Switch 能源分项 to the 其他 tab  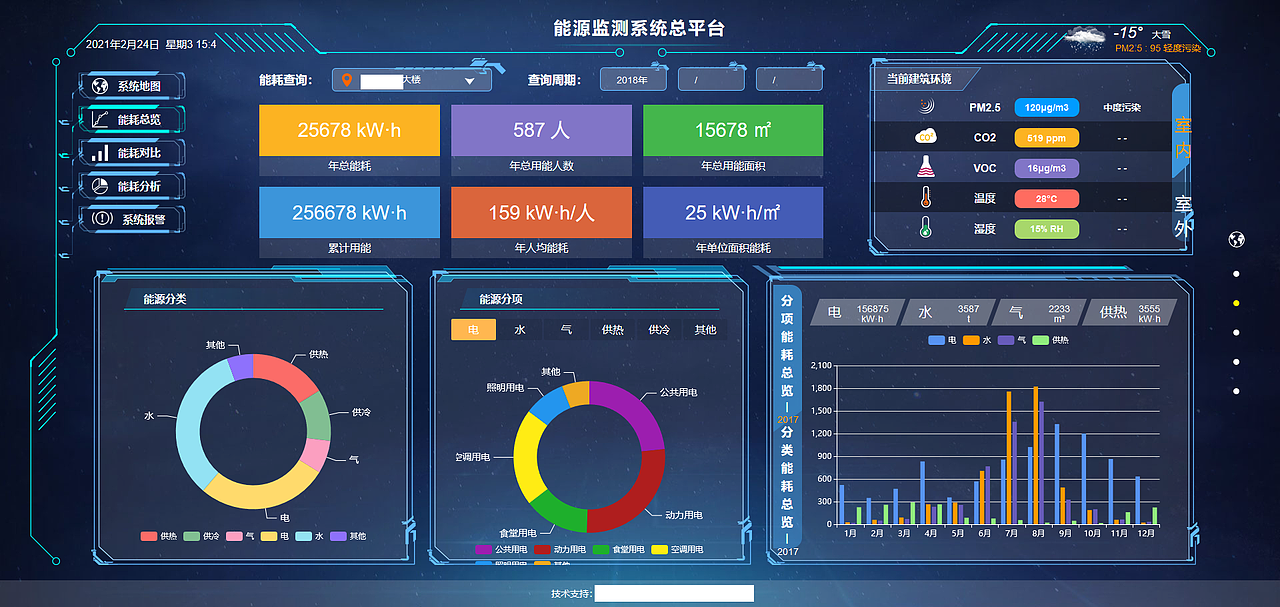click(x=705, y=329)
